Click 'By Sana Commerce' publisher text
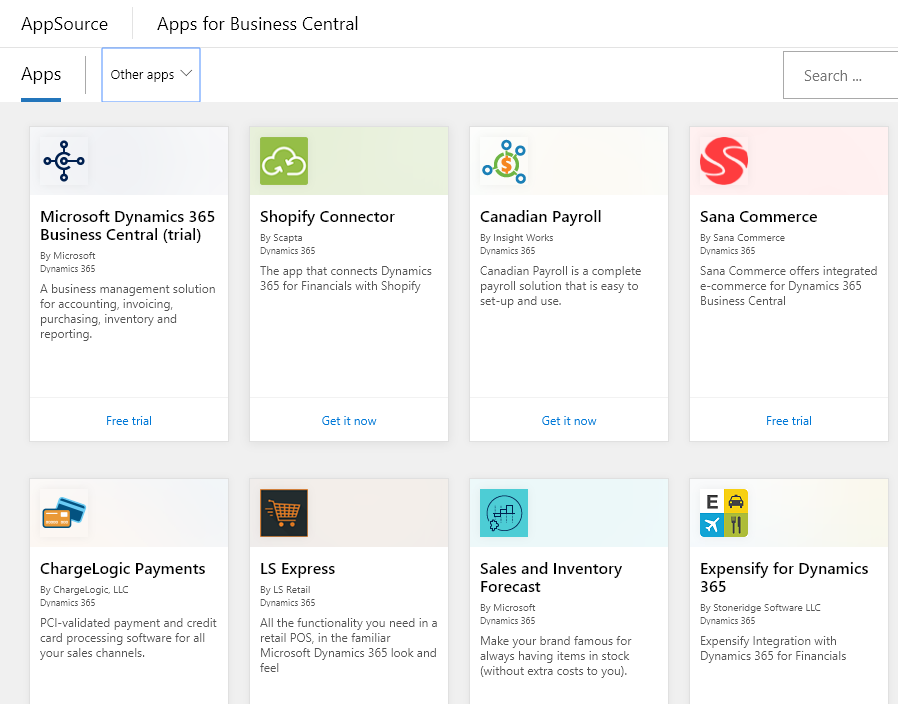898x704 pixels. (x=742, y=237)
